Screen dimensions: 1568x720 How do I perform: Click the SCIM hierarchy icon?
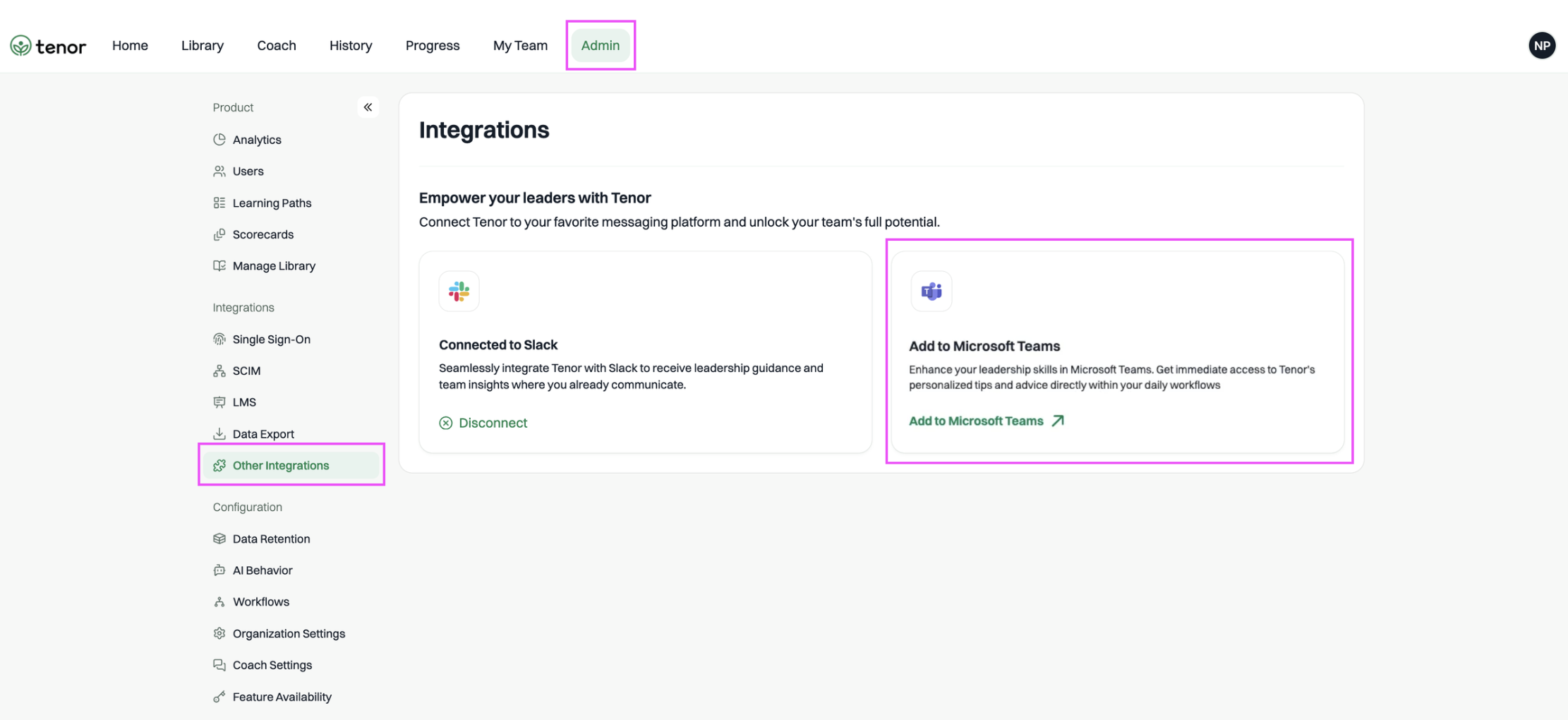coord(219,371)
